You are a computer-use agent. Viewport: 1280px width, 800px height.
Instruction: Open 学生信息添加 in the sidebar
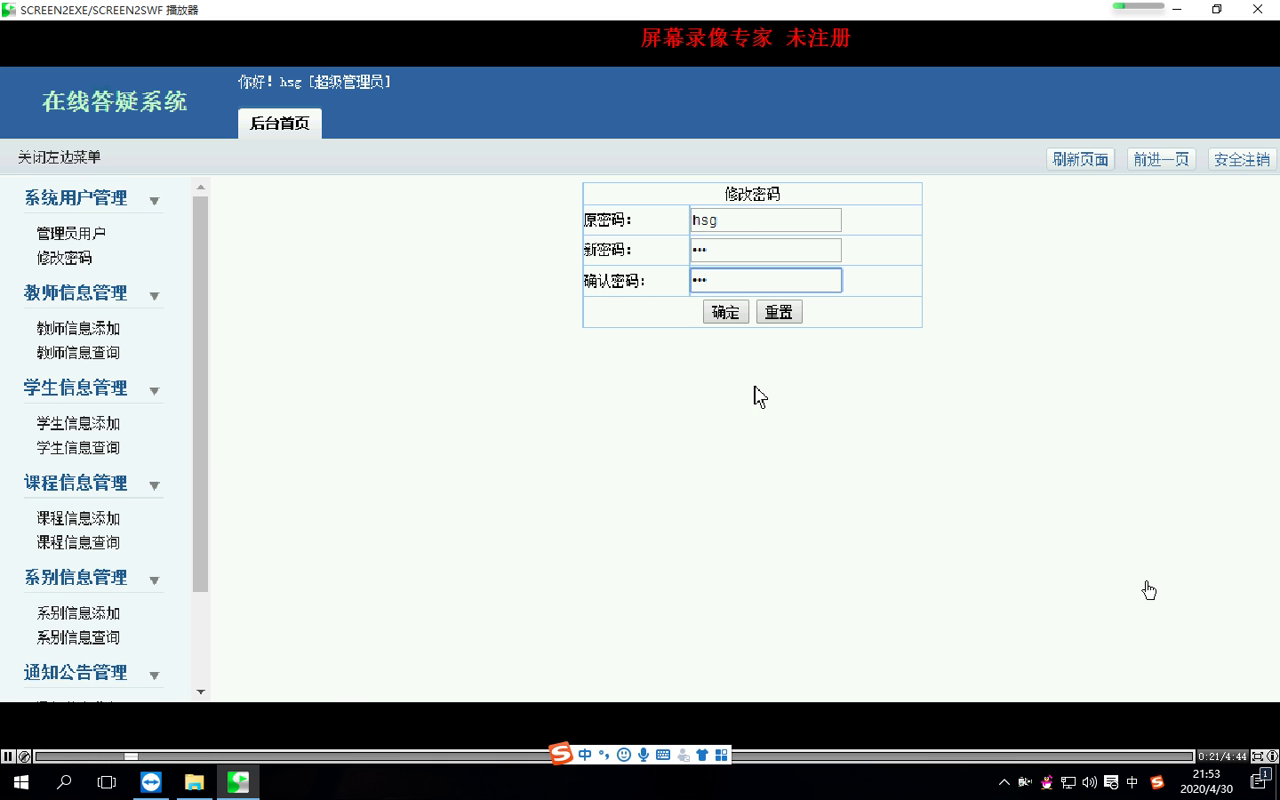(78, 423)
